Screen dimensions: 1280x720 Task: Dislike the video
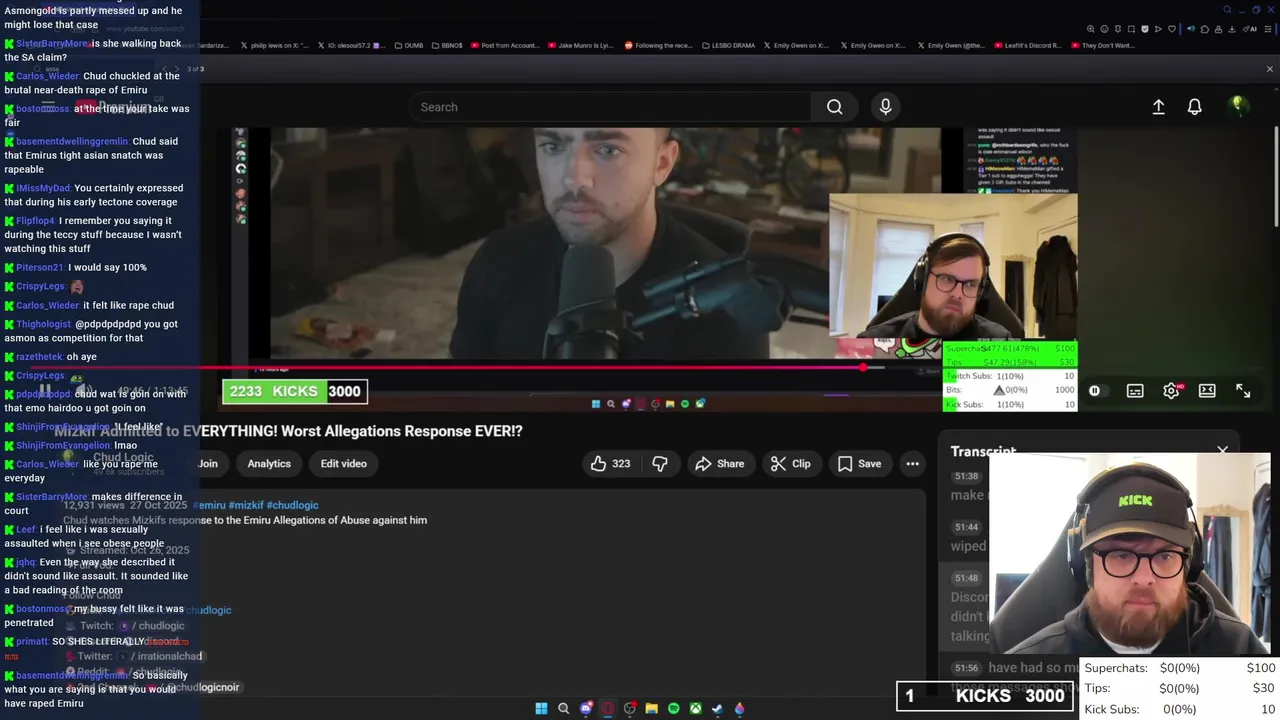(660, 464)
